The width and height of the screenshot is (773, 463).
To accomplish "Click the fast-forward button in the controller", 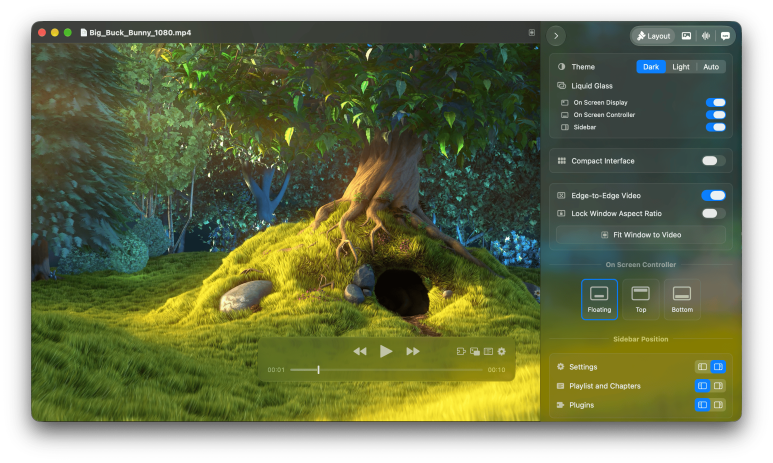I will click(413, 351).
